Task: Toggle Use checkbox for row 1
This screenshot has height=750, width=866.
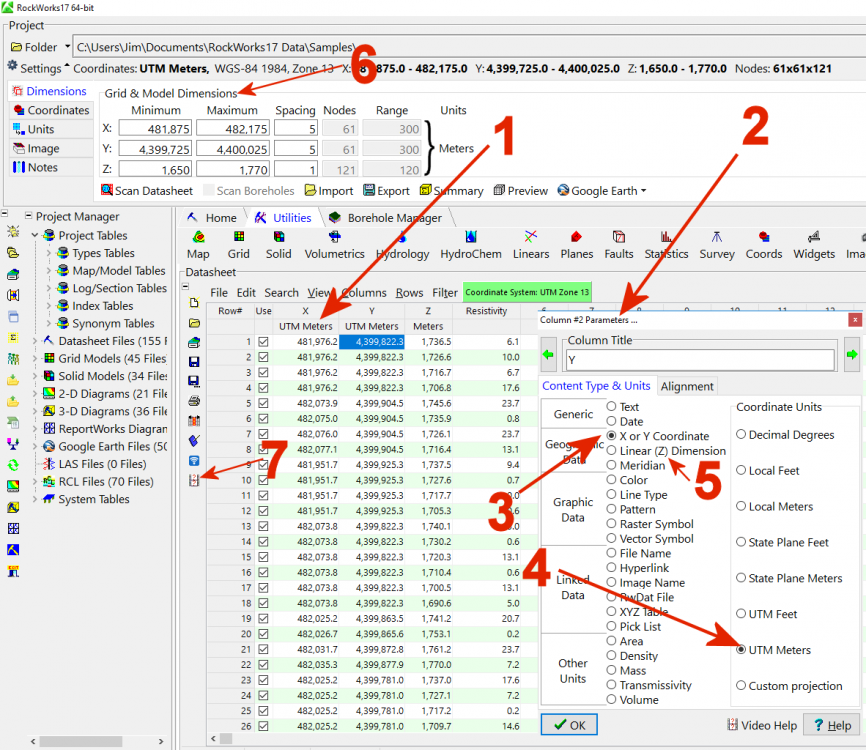Action: (x=263, y=342)
